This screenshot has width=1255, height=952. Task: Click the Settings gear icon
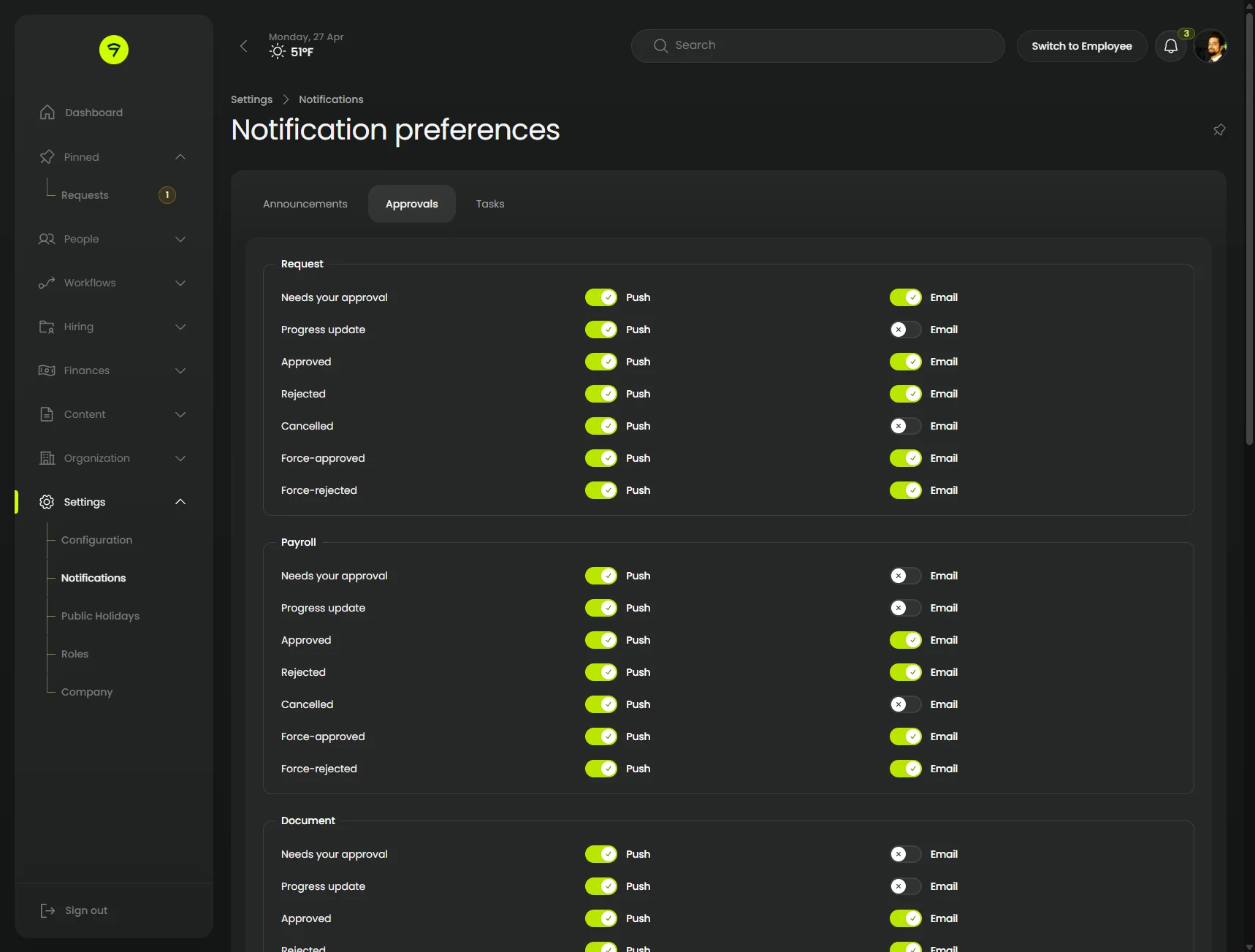click(x=47, y=502)
